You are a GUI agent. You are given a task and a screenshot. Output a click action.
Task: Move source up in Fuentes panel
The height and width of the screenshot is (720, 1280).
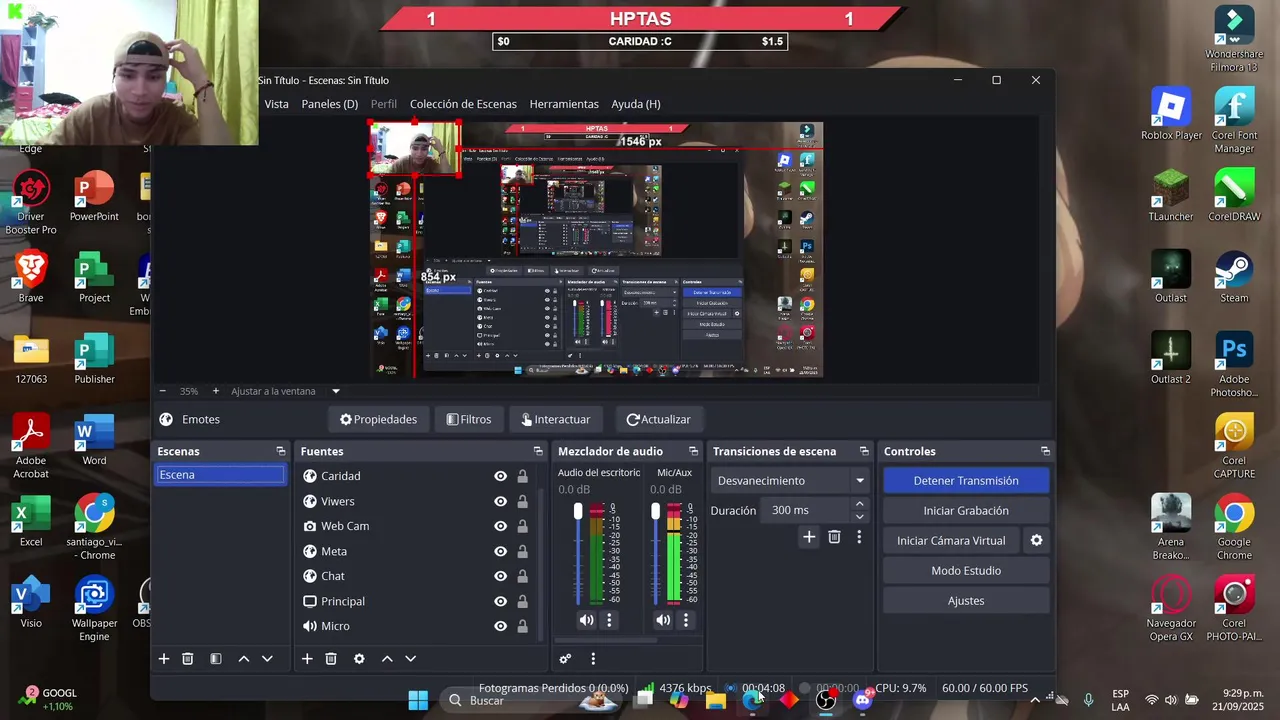(387, 659)
